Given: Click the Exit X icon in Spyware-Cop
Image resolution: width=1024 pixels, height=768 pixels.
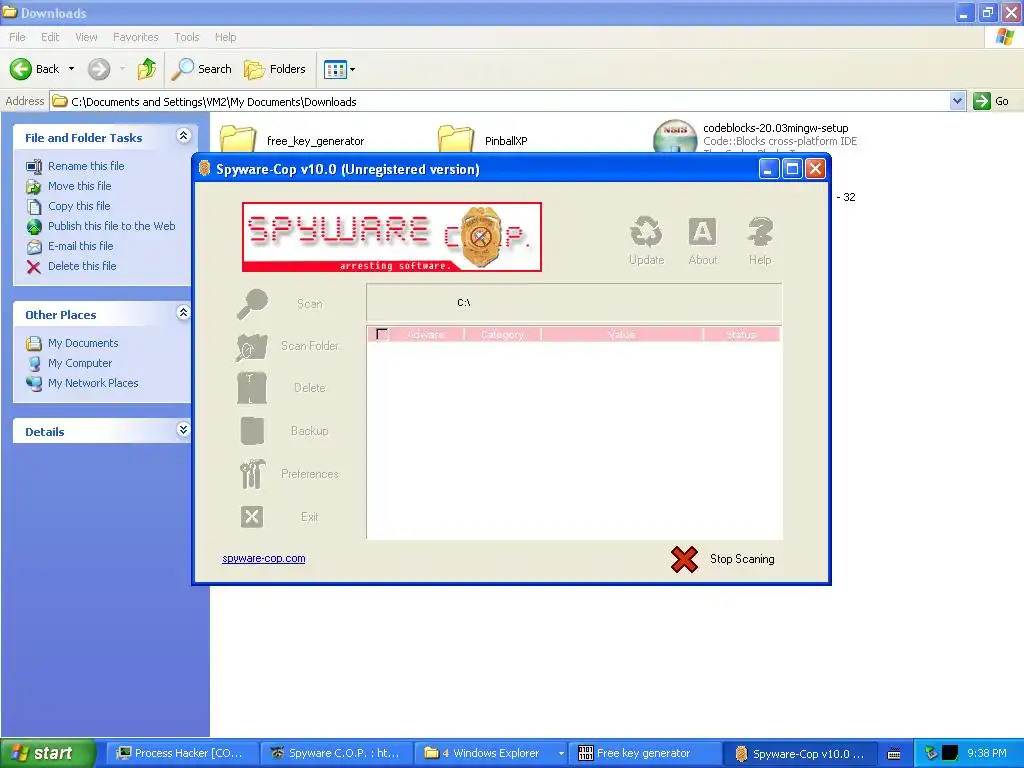Looking at the screenshot, I should coord(252,517).
